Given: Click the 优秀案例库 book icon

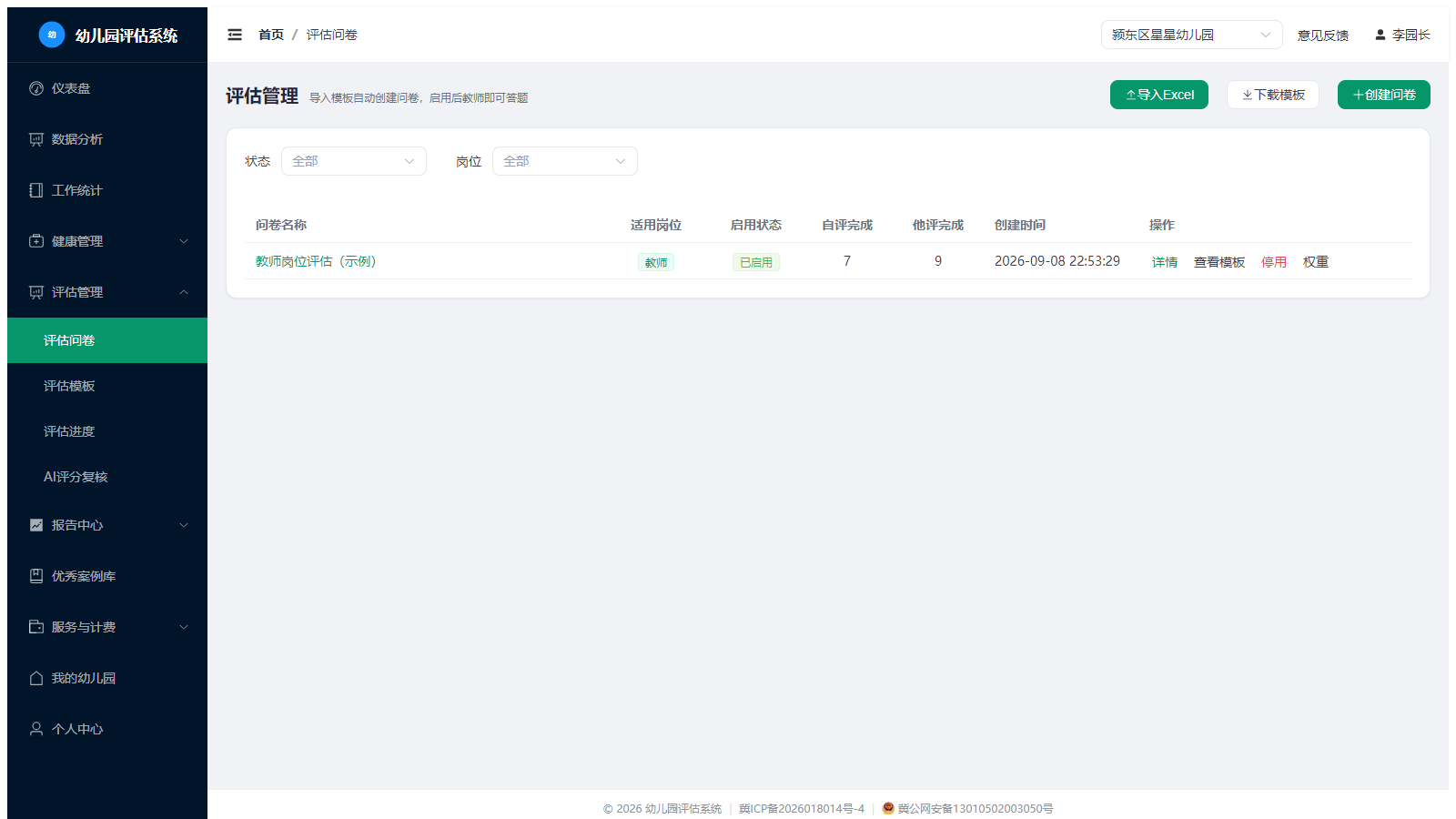Looking at the screenshot, I should coord(36,576).
